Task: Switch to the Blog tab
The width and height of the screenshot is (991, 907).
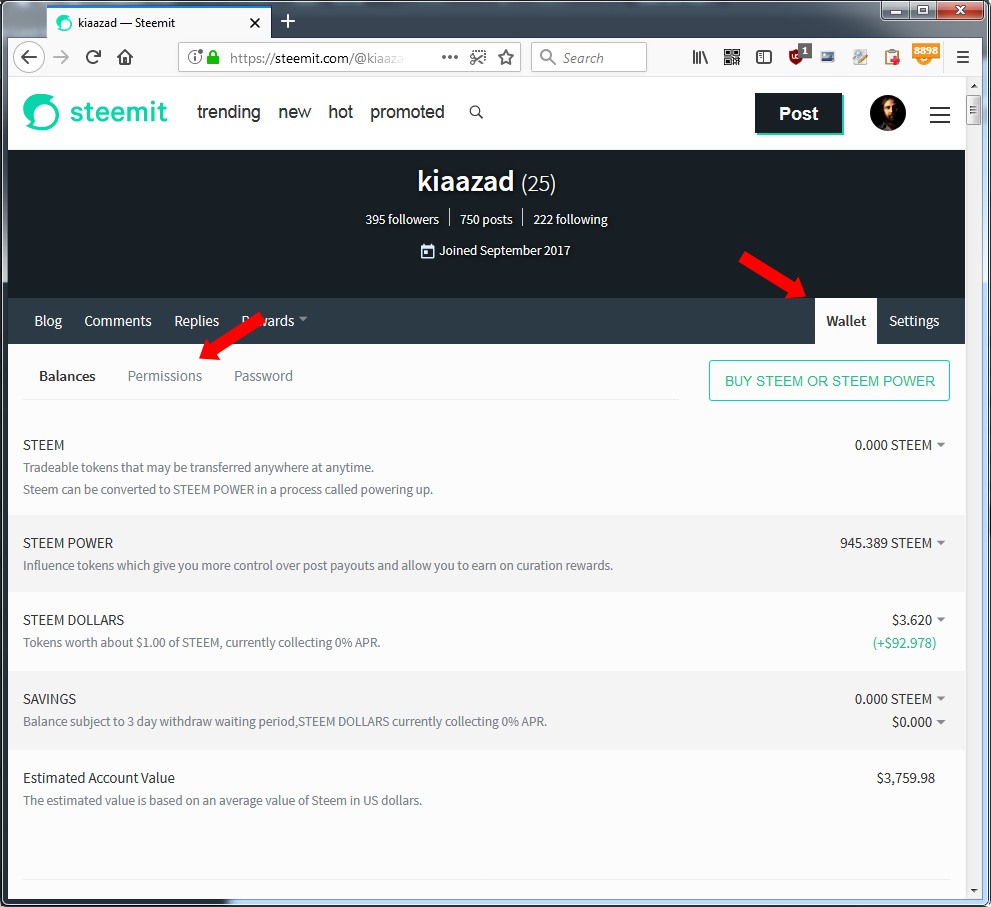Action: [48, 321]
